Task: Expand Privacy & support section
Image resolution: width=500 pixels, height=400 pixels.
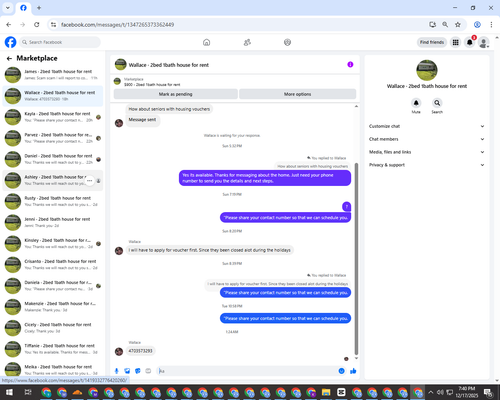Action: [427, 165]
